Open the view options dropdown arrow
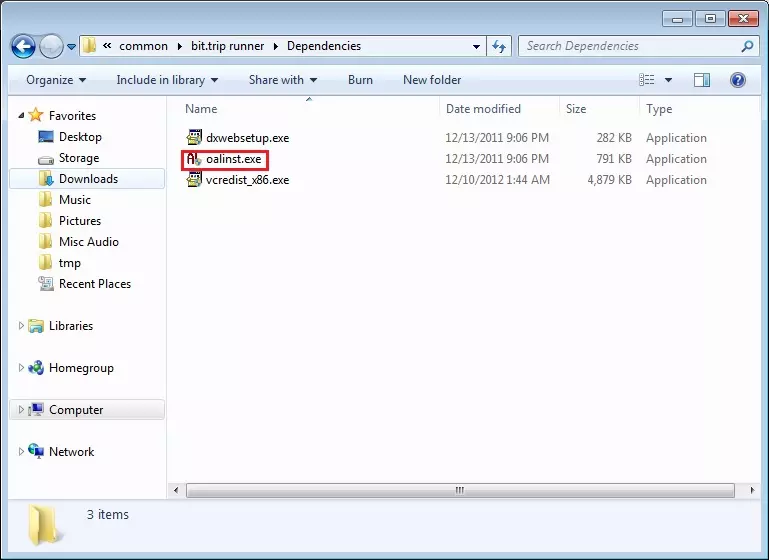769x560 pixels. coord(668,80)
